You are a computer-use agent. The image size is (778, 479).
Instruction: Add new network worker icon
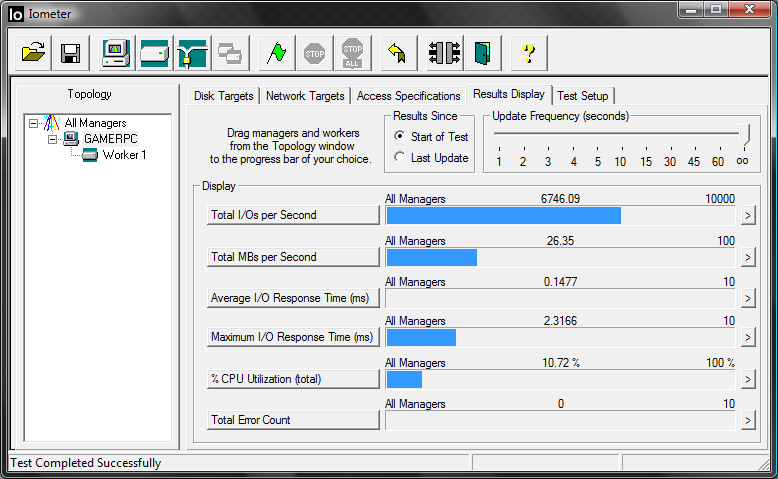point(192,53)
